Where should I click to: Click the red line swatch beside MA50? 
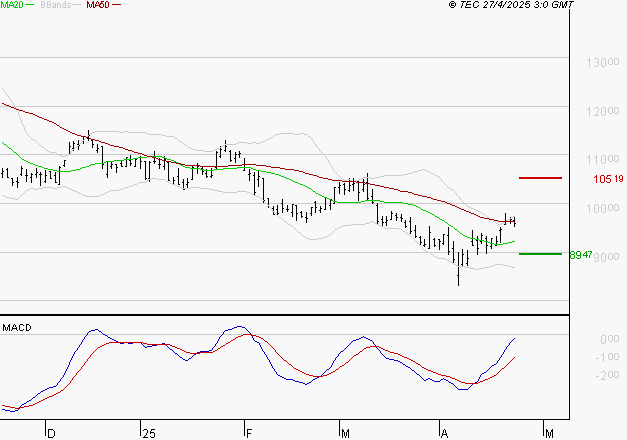pos(116,6)
